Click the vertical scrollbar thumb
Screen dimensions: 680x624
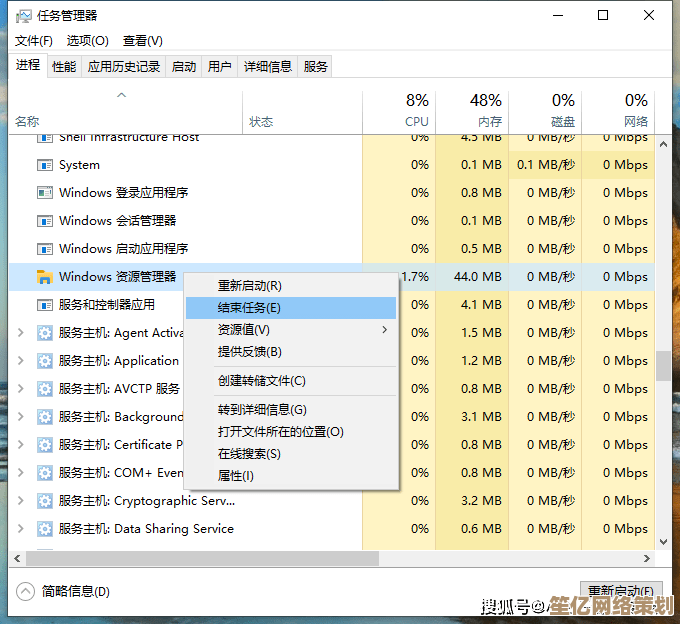click(x=663, y=365)
